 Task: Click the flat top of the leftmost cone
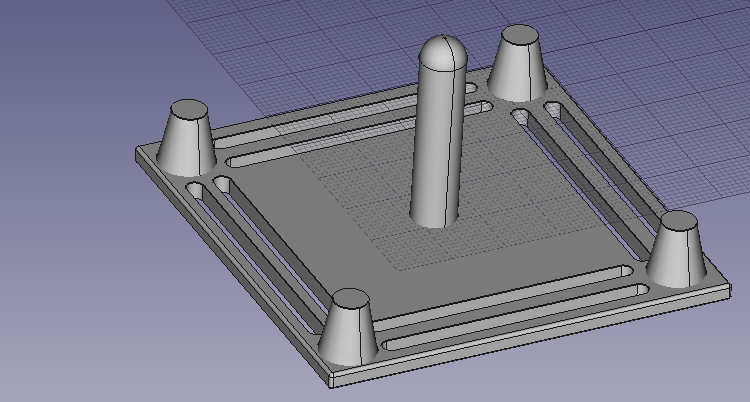pyautogui.click(x=189, y=109)
